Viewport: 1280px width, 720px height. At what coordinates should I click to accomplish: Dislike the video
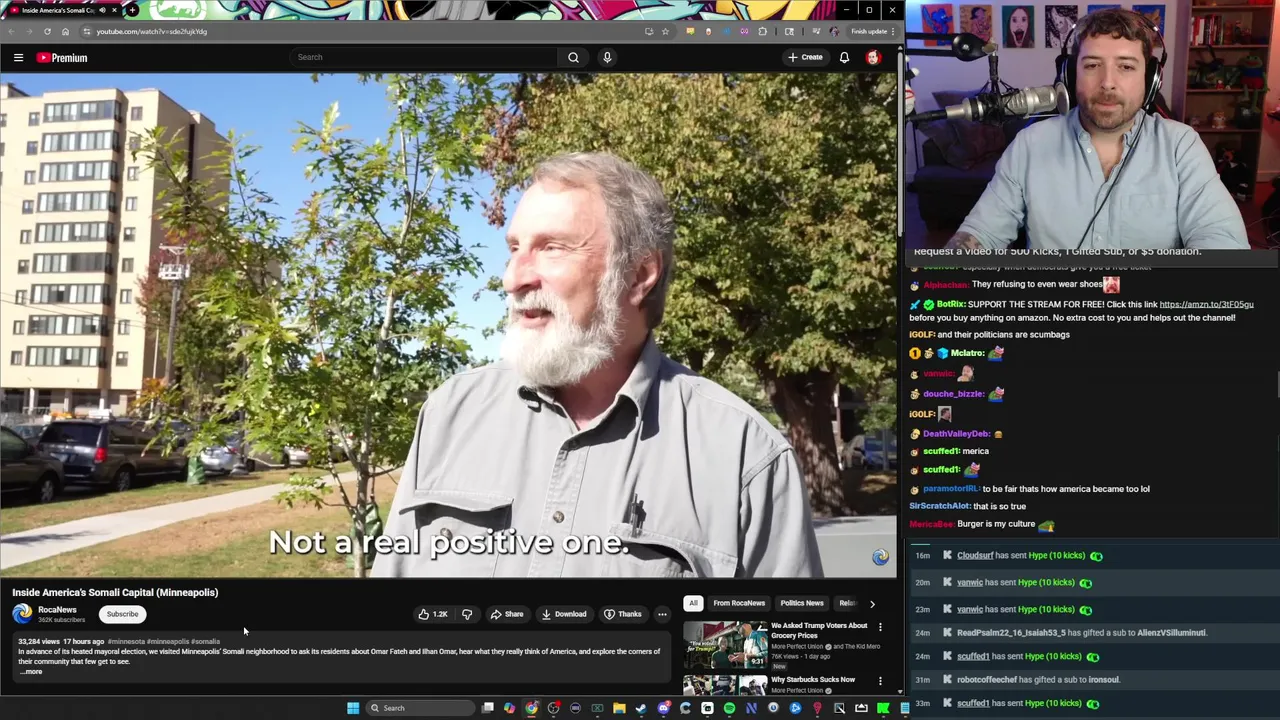[467, 614]
